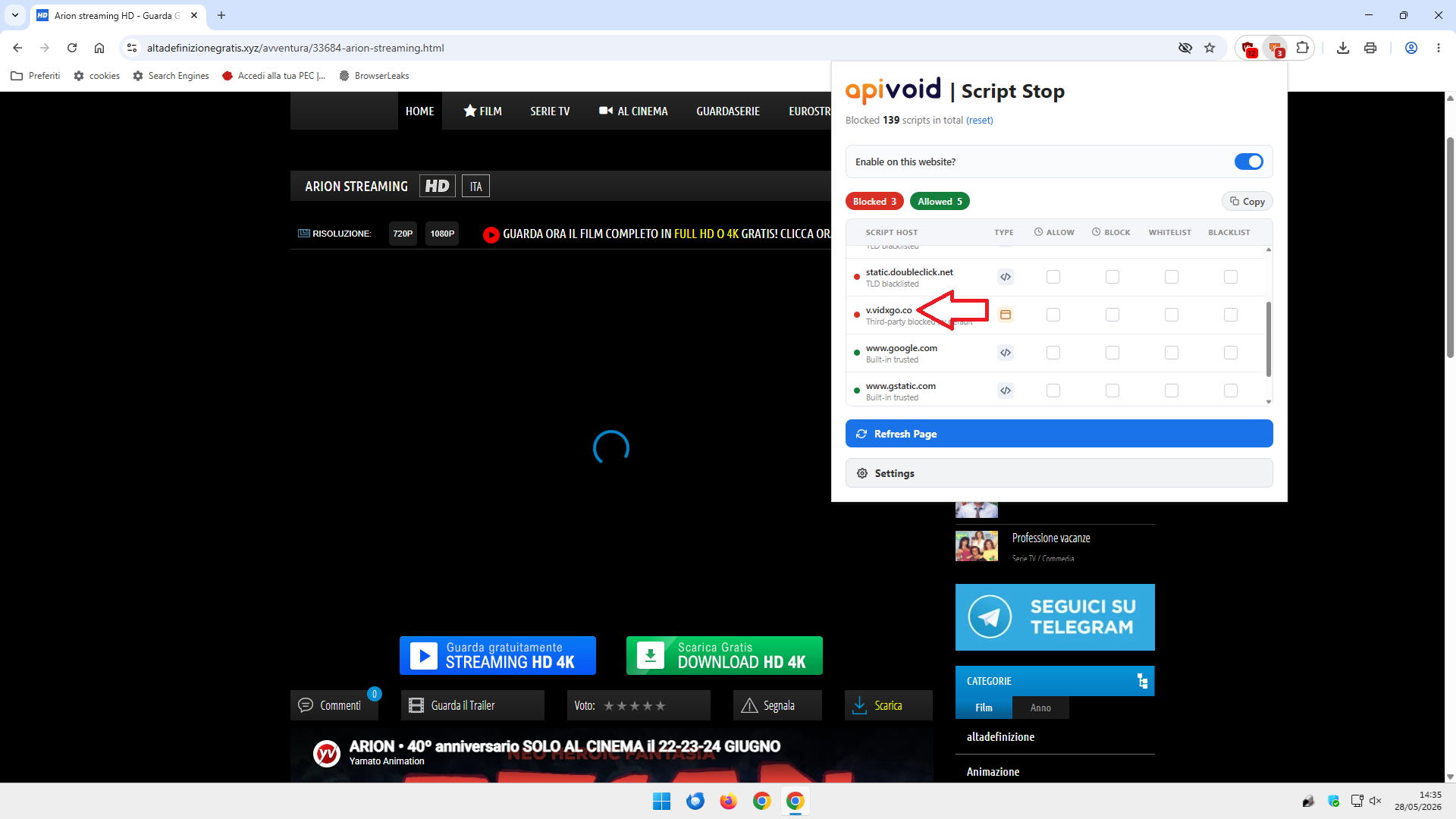The height and width of the screenshot is (819, 1456).
Task: Rate with the Voto stars
Action: tap(635, 706)
